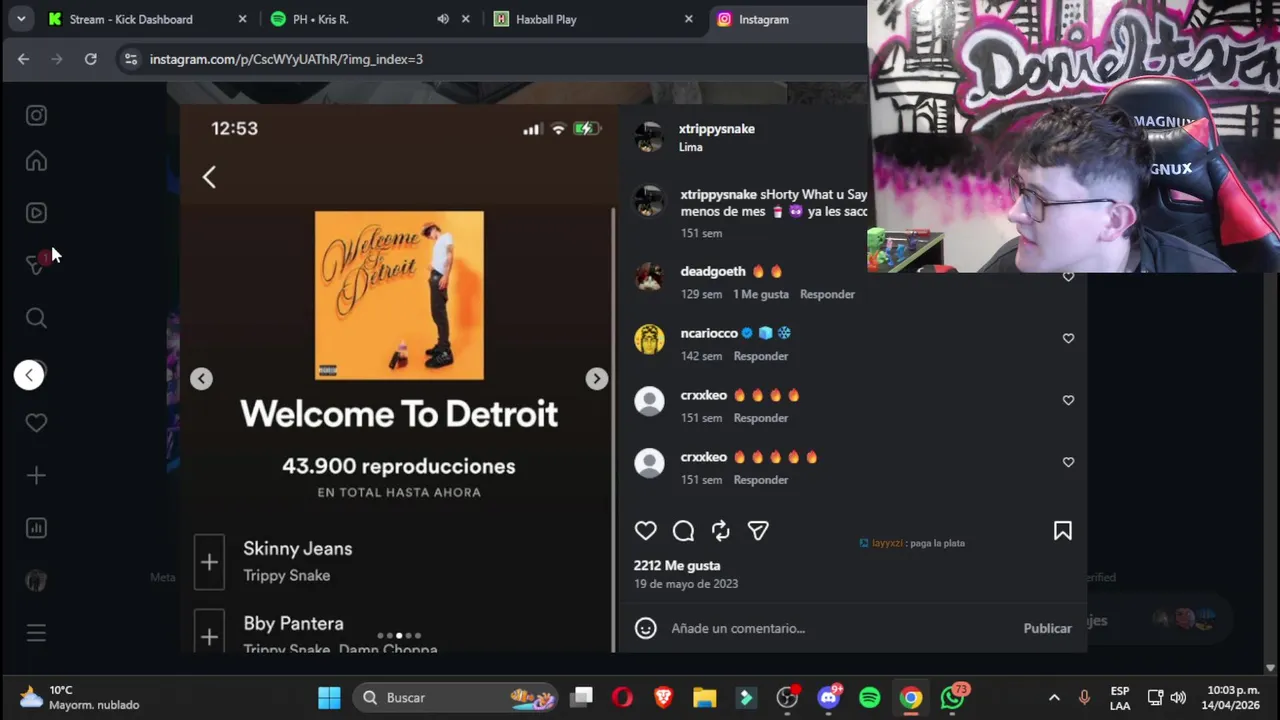Like deadgoeth's comment with the small heart
The height and width of the screenshot is (720, 1280).
(1068, 276)
